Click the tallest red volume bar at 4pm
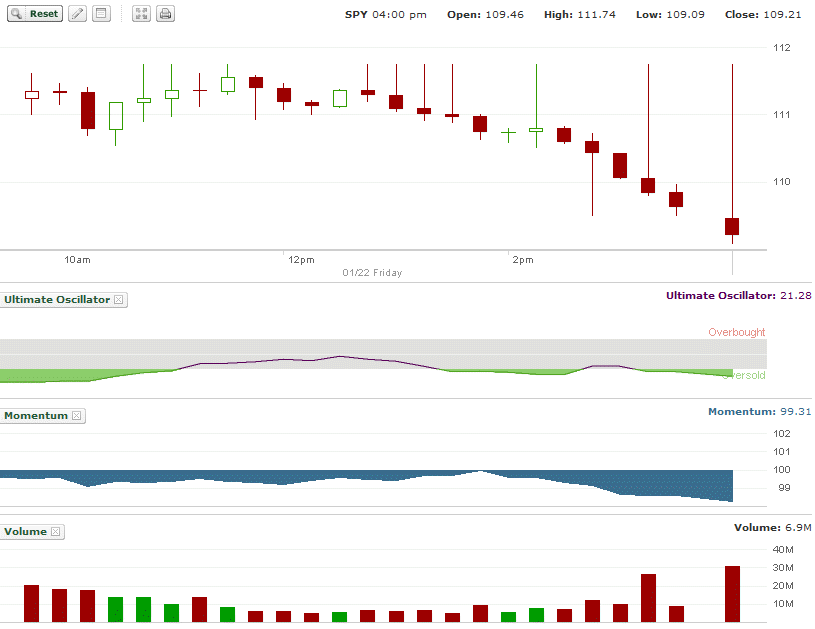Image resolution: width=815 pixels, height=629 pixels. [x=732, y=594]
